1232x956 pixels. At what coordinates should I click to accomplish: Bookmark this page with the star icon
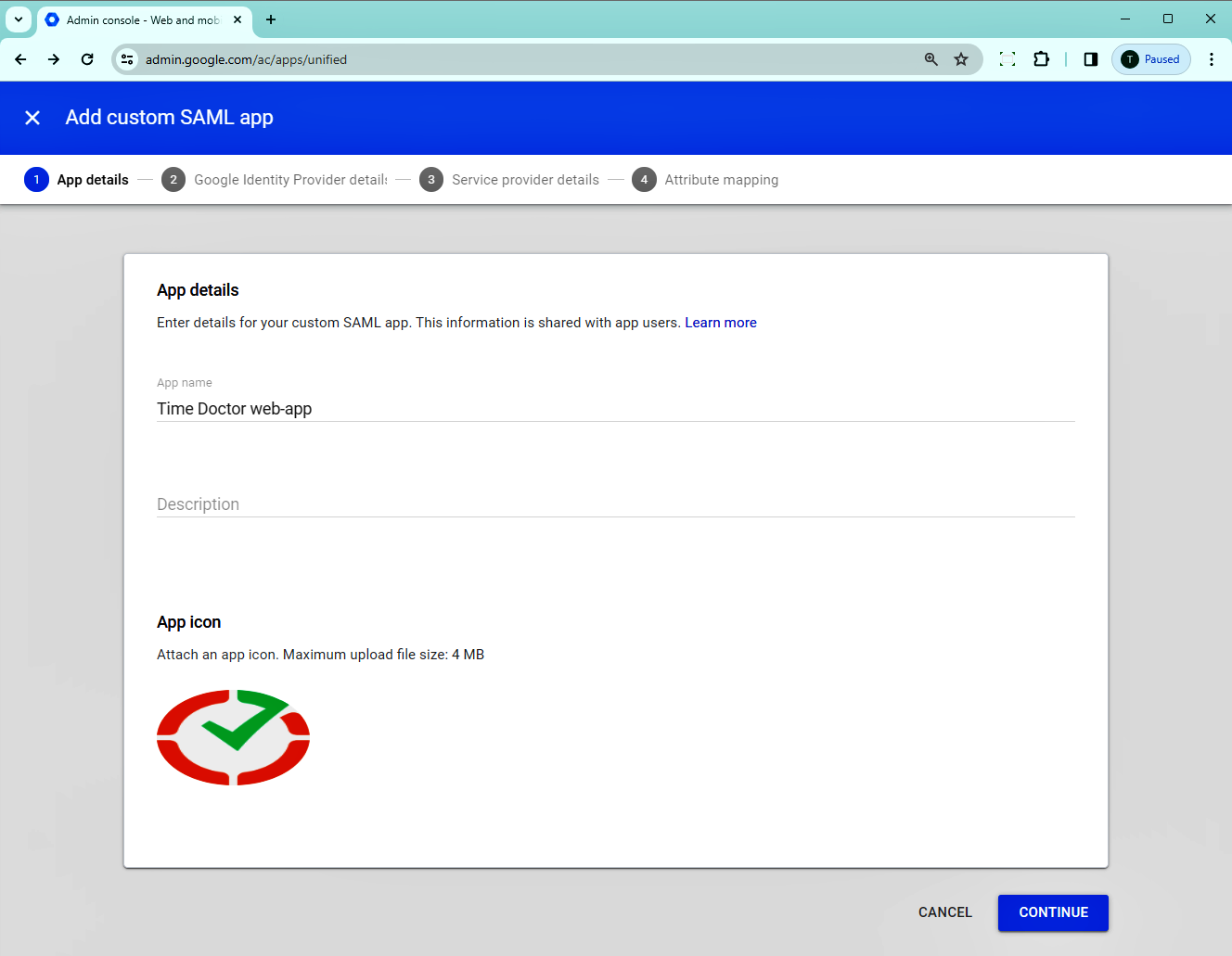(960, 58)
